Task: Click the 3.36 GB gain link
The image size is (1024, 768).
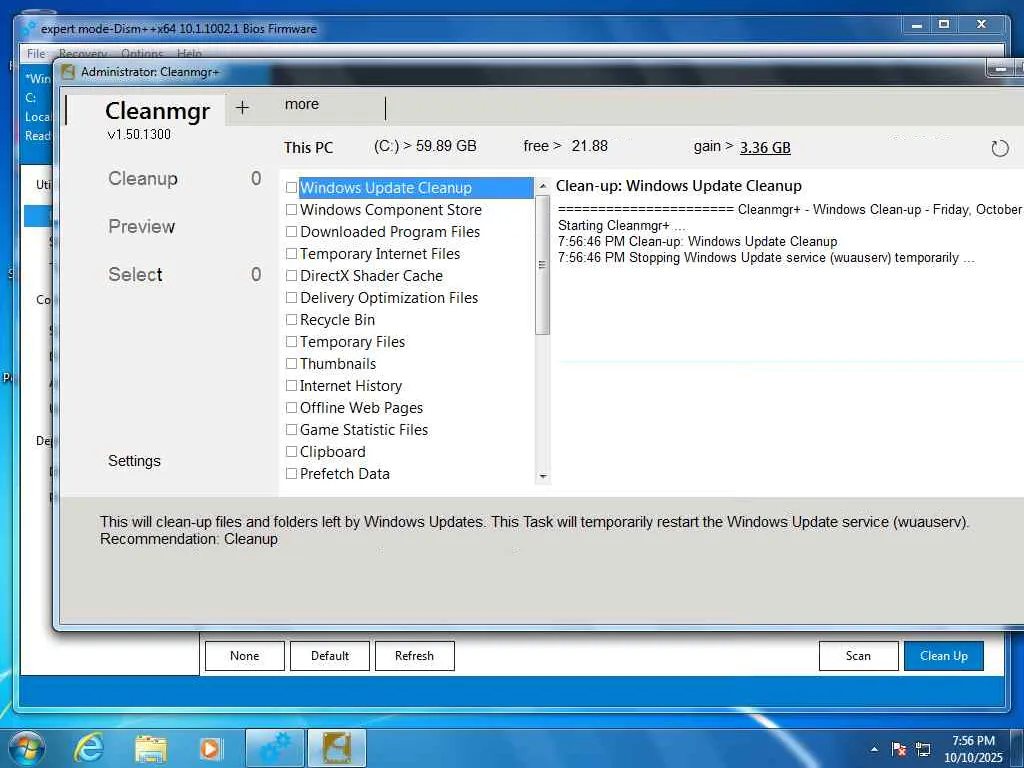Action: pyautogui.click(x=765, y=148)
